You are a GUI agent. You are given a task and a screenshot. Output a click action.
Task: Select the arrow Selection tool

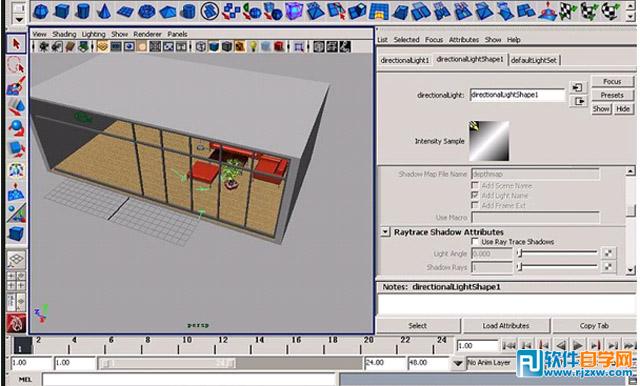click(x=16, y=44)
